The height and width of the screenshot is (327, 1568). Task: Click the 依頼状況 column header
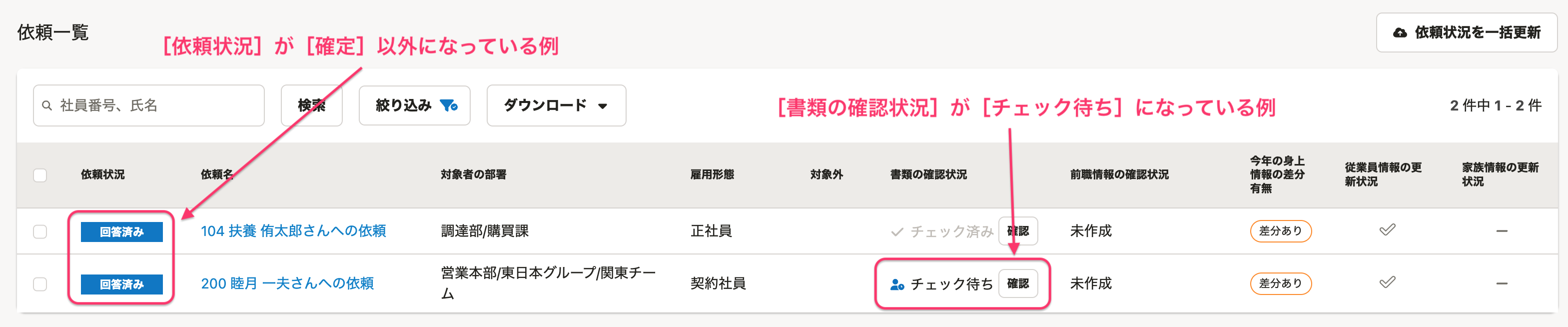click(x=103, y=175)
